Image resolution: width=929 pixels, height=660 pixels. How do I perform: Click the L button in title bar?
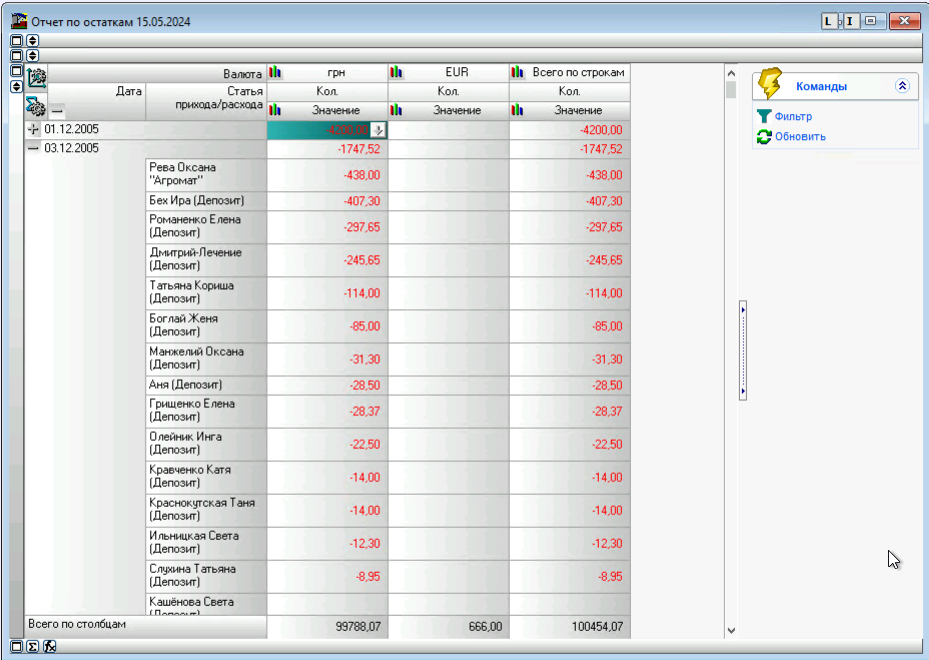(x=829, y=21)
